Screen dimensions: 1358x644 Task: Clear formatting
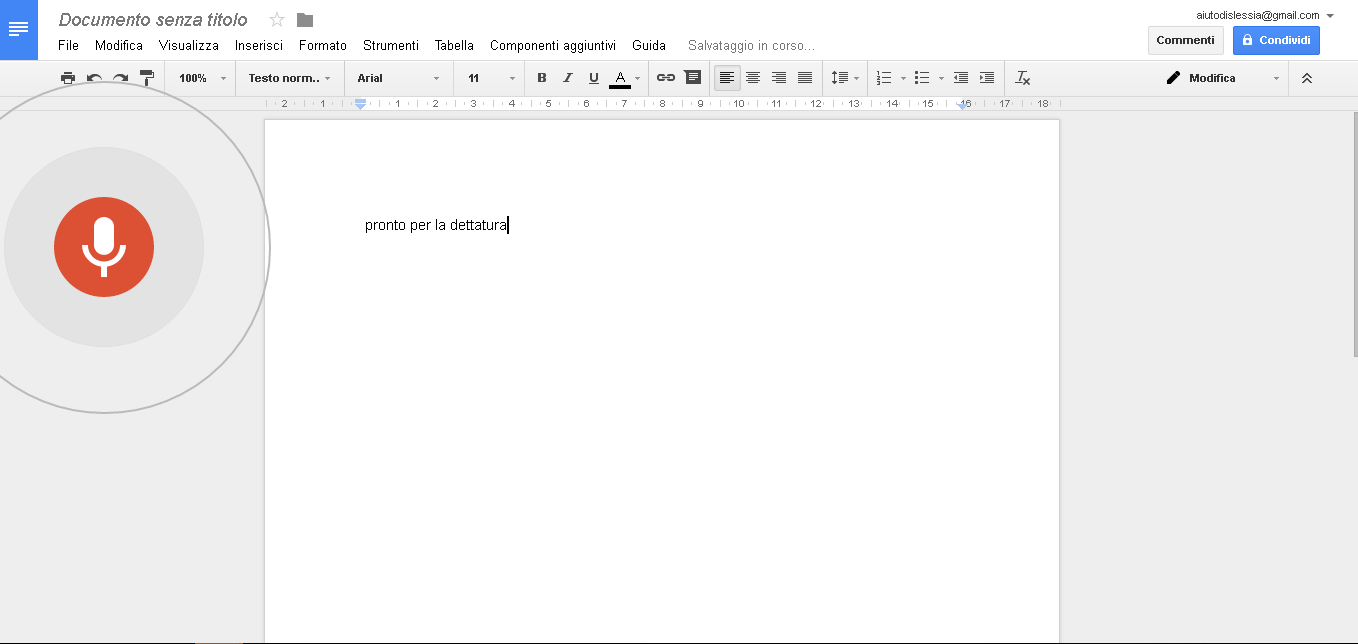pos(1022,78)
